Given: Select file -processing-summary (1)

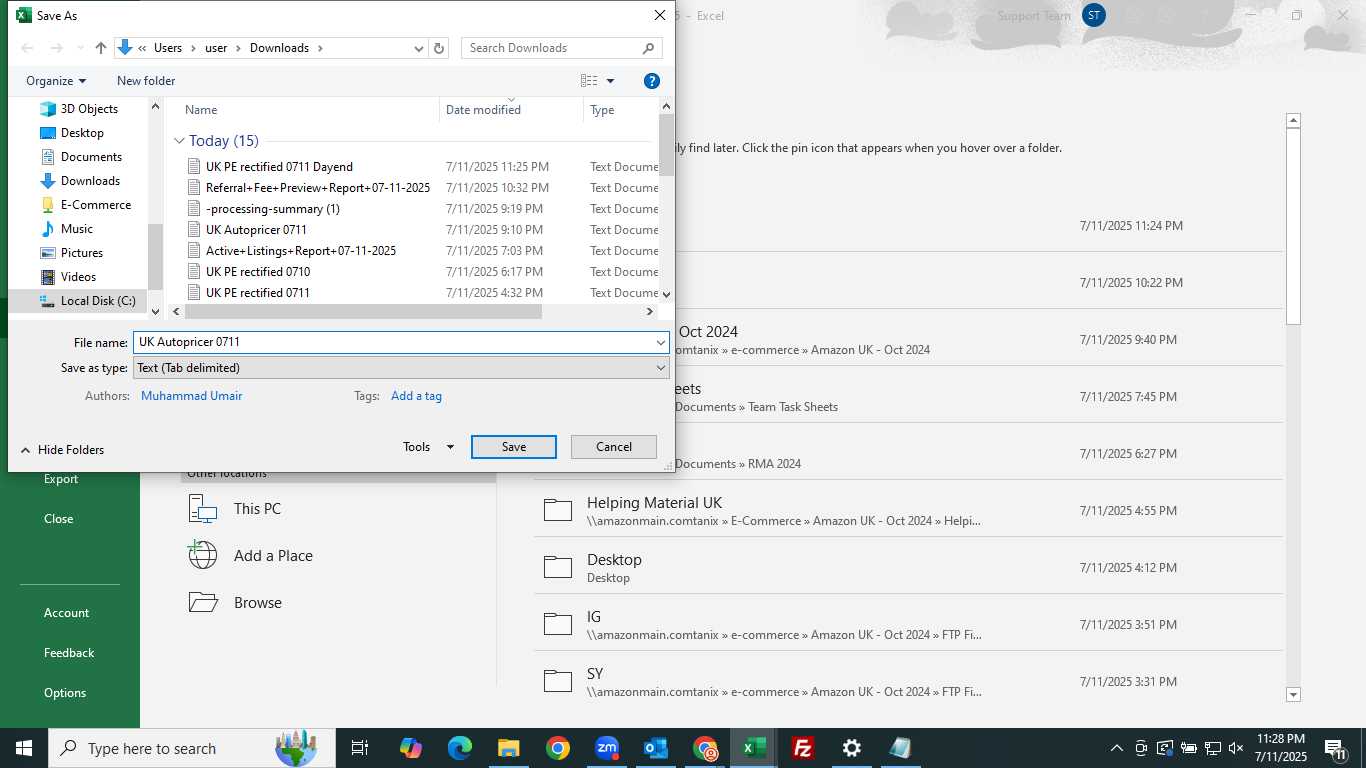Looking at the screenshot, I should 273,209.
